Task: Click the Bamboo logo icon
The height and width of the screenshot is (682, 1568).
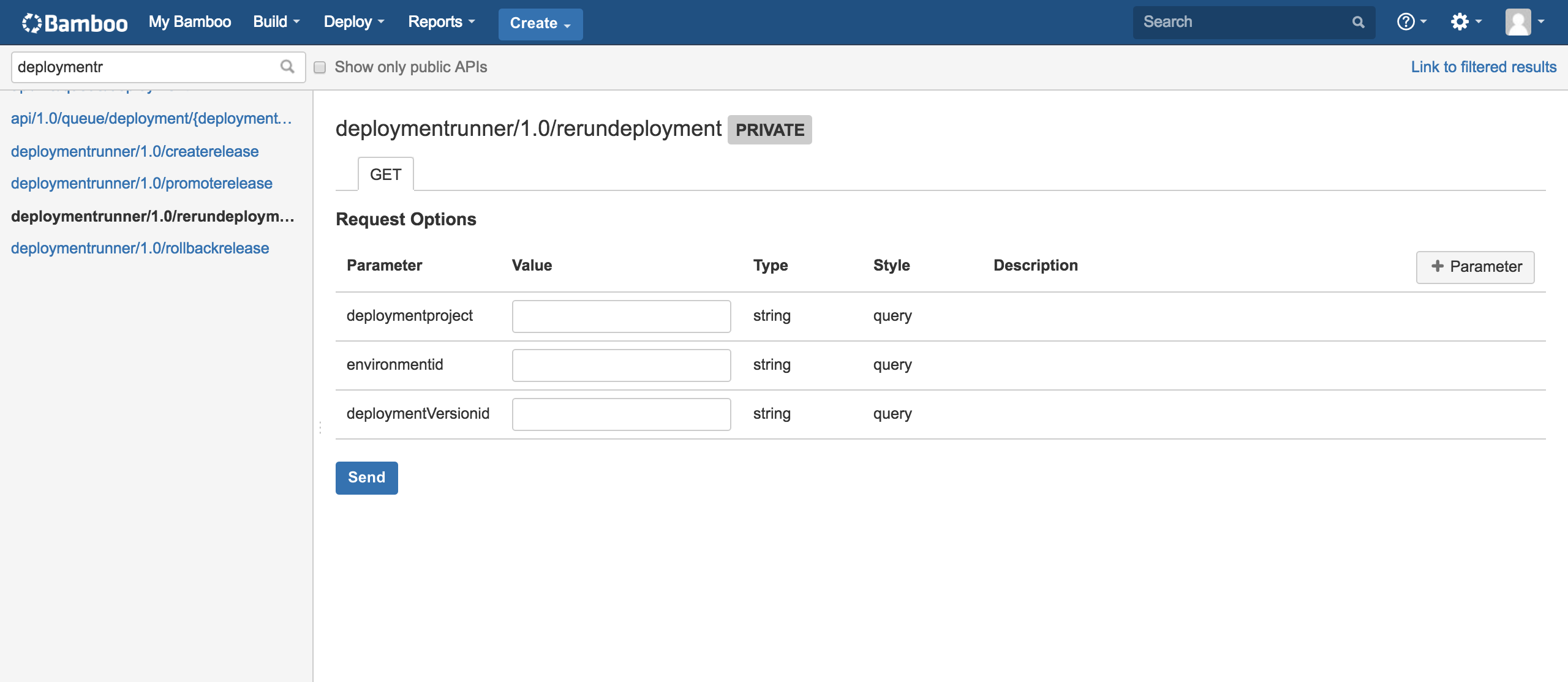Action: click(32, 23)
